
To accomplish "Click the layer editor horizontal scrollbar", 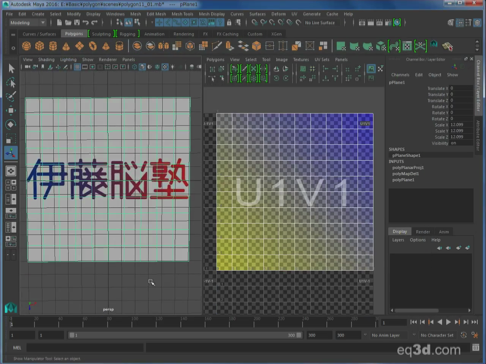I will coord(416,310).
